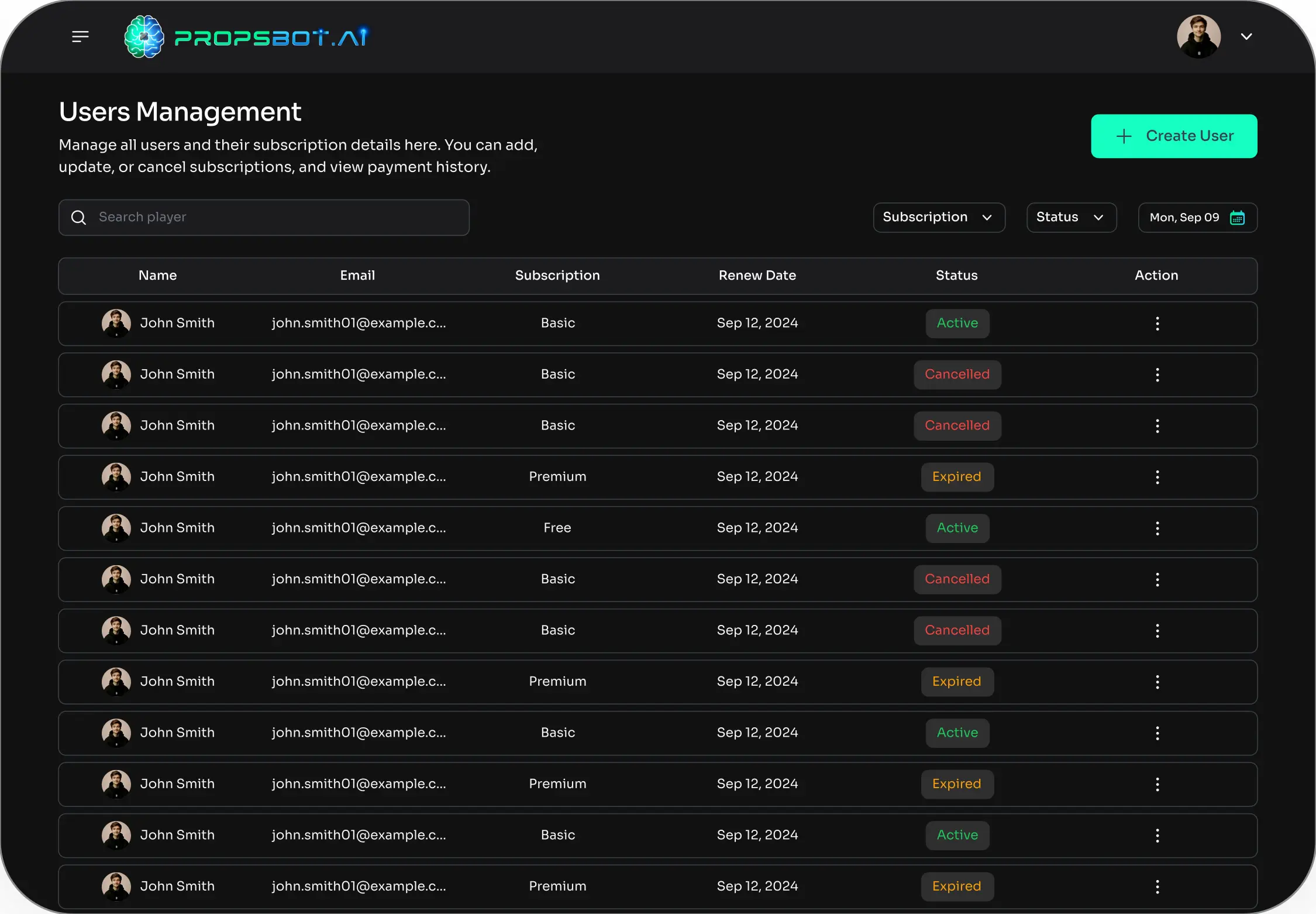This screenshot has height=914, width=1316.
Task: Click the John Smith name in the Free row
Action: [177, 528]
